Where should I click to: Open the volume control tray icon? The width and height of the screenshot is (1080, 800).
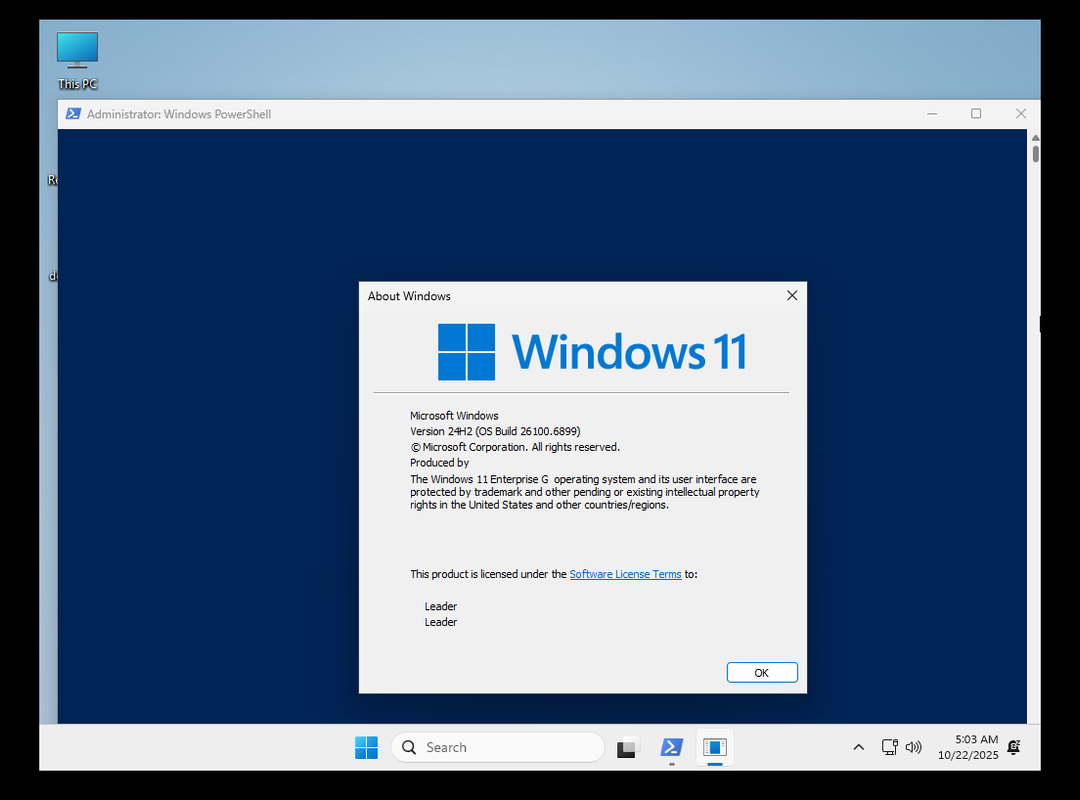tap(913, 748)
